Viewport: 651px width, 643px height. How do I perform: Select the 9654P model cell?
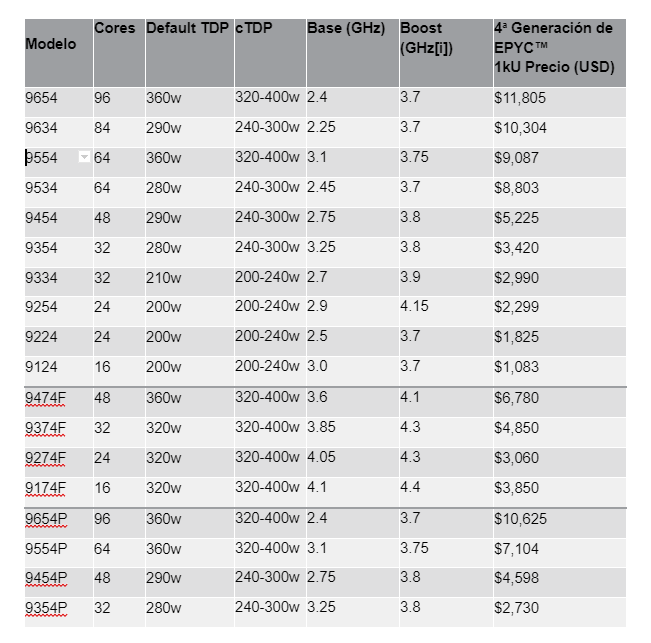[59, 523]
